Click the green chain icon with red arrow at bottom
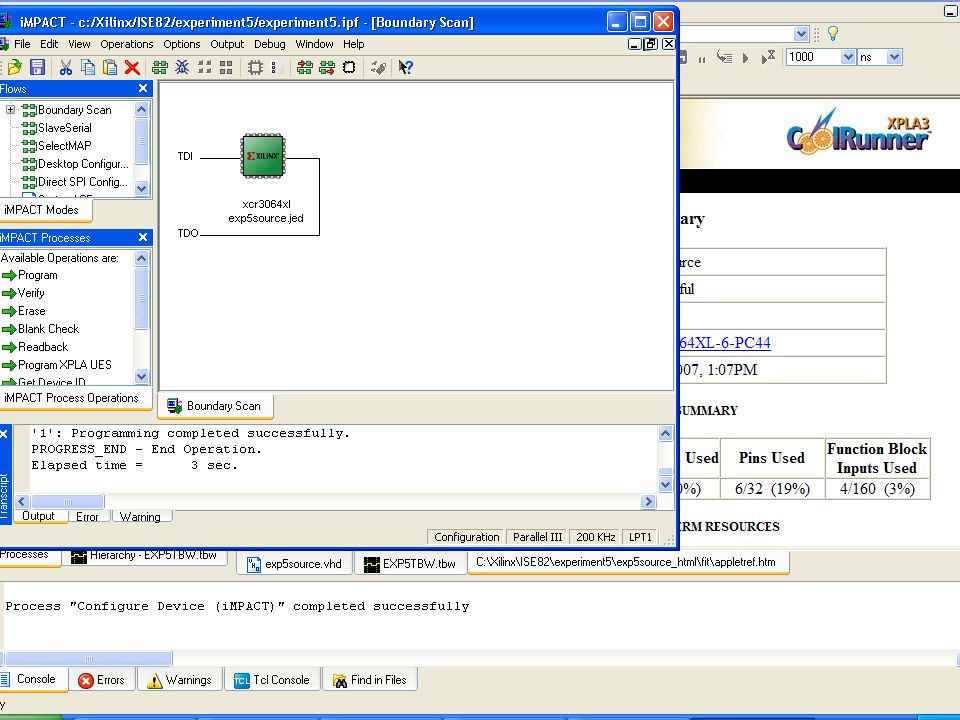 pos(327,67)
